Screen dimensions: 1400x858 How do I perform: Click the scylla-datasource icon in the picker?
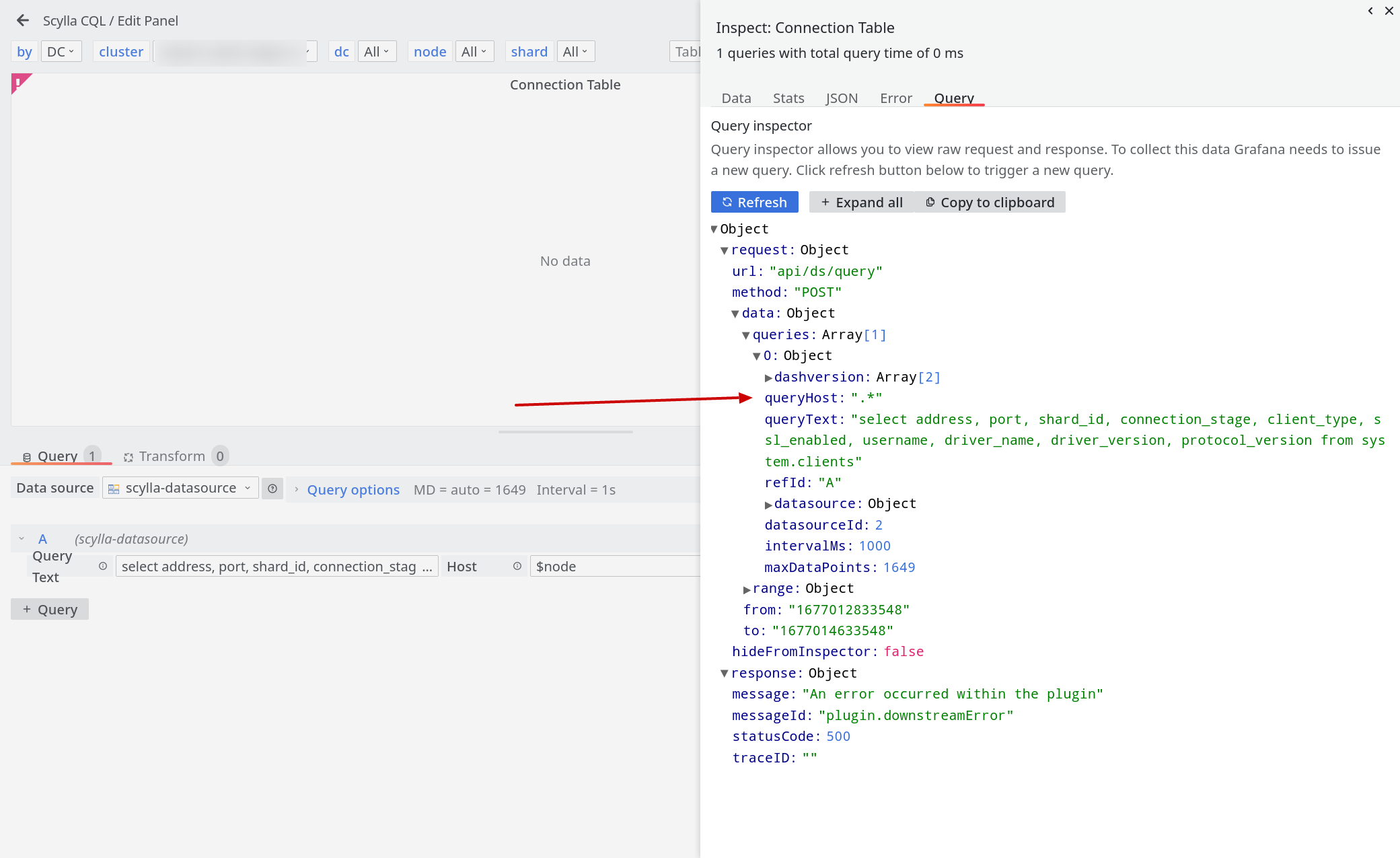112,488
